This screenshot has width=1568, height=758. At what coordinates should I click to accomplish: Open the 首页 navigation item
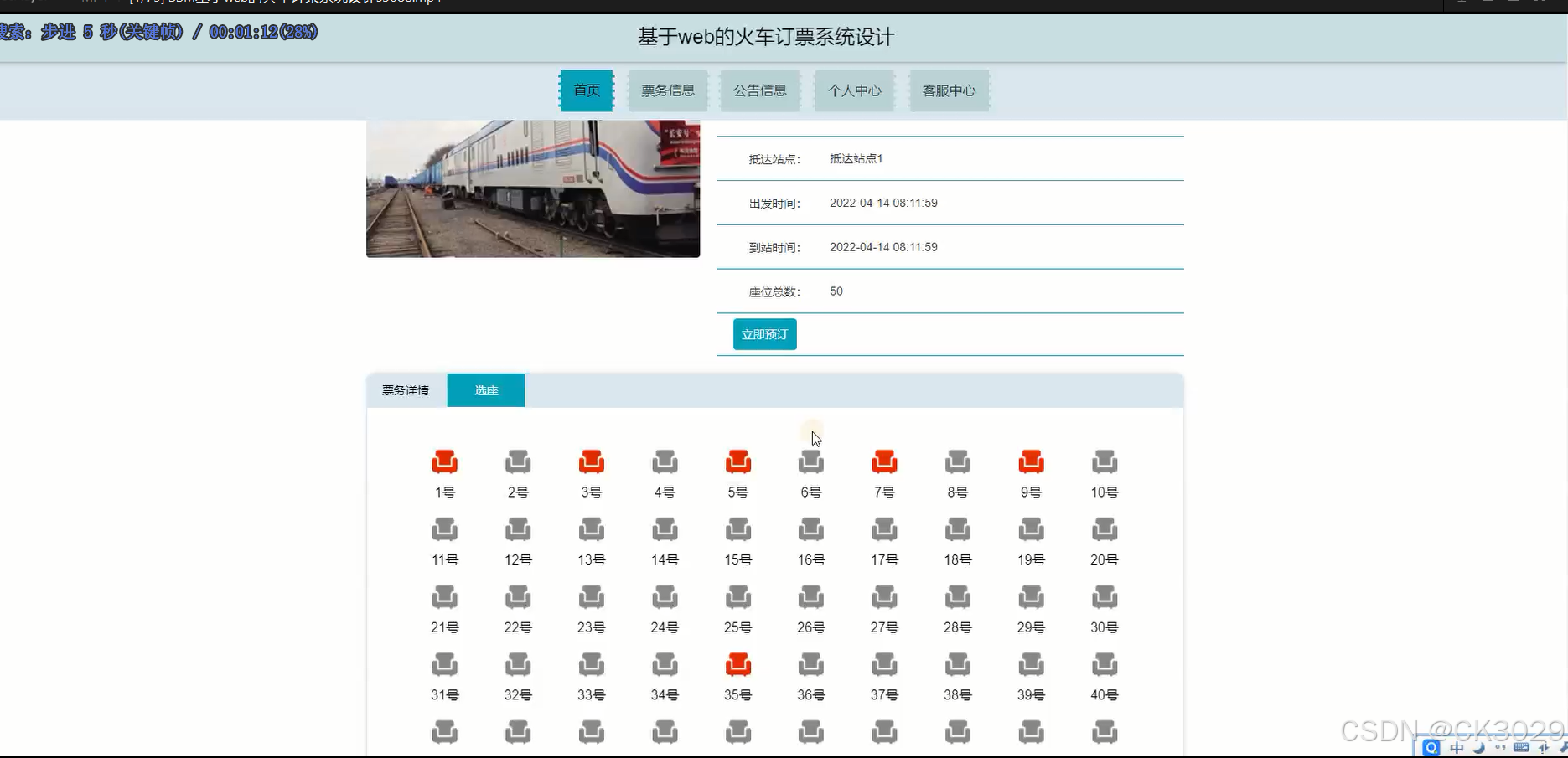click(x=587, y=90)
